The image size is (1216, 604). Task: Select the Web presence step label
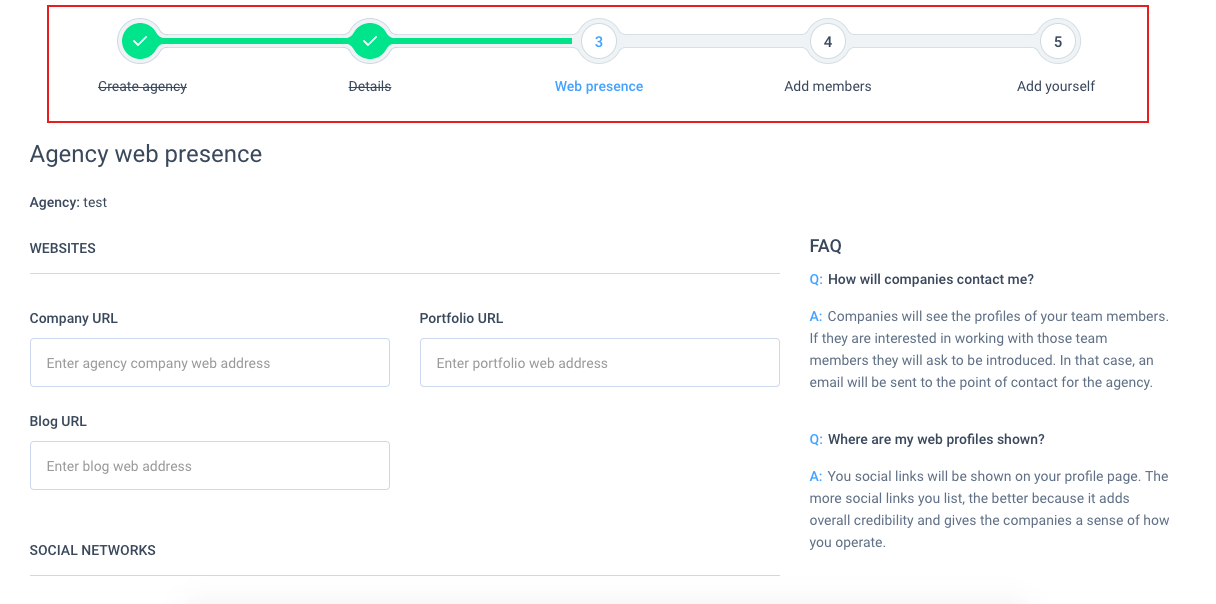pyautogui.click(x=599, y=86)
